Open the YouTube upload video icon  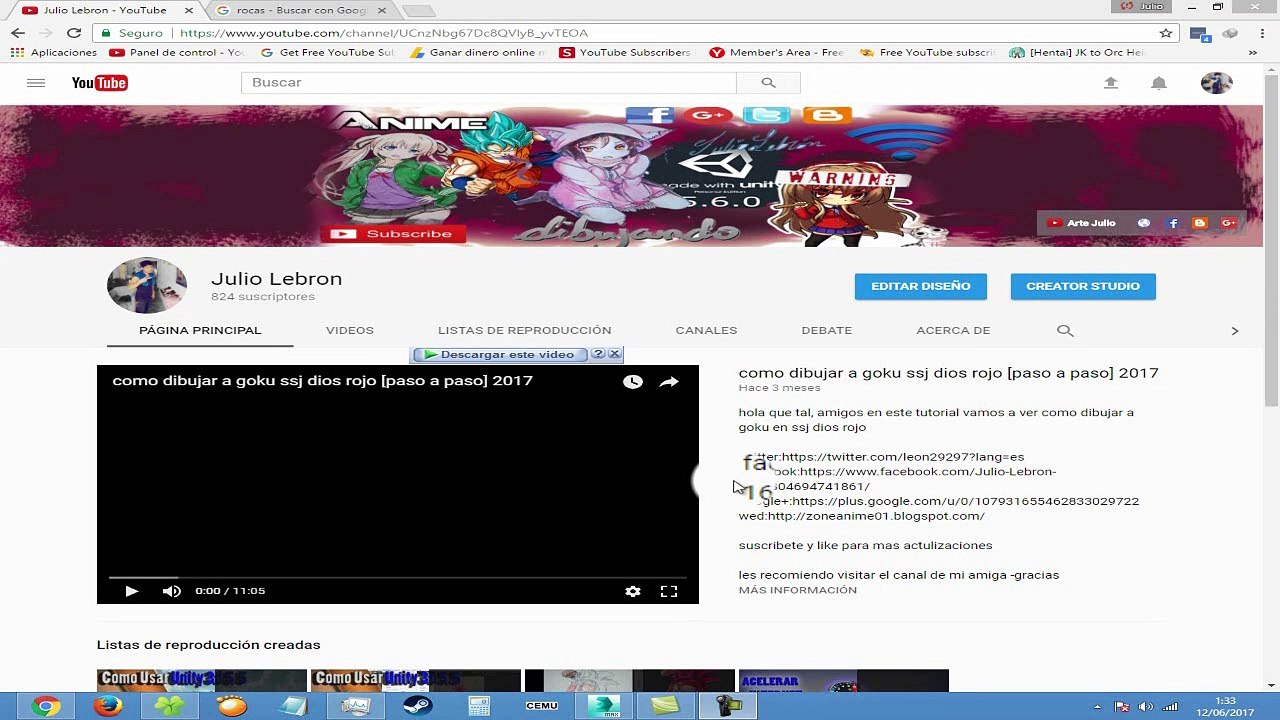(x=1110, y=83)
